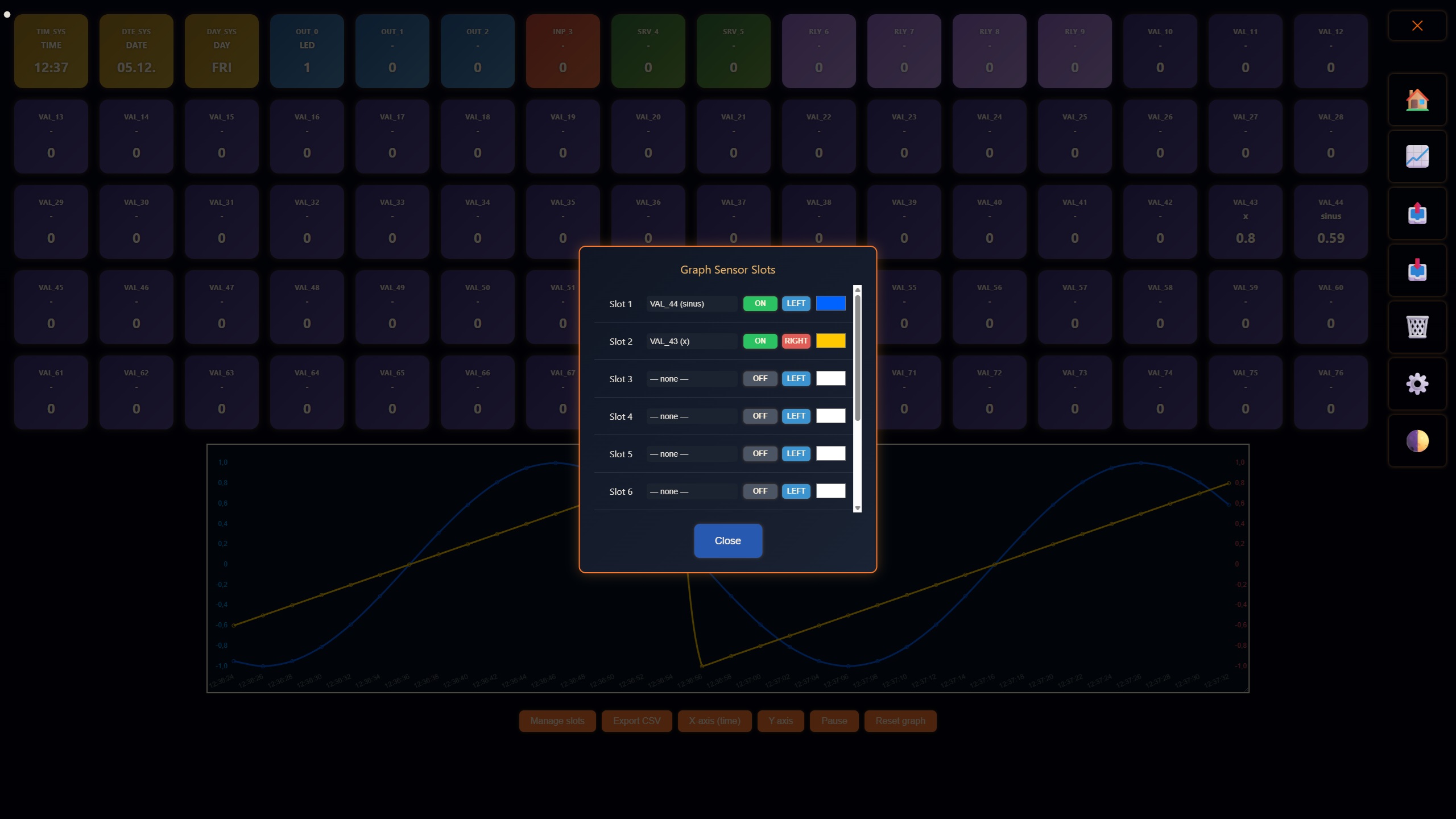Click the home house icon in sidebar
The image size is (1456, 819).
pyautogui.click(x=1417, y=100)
